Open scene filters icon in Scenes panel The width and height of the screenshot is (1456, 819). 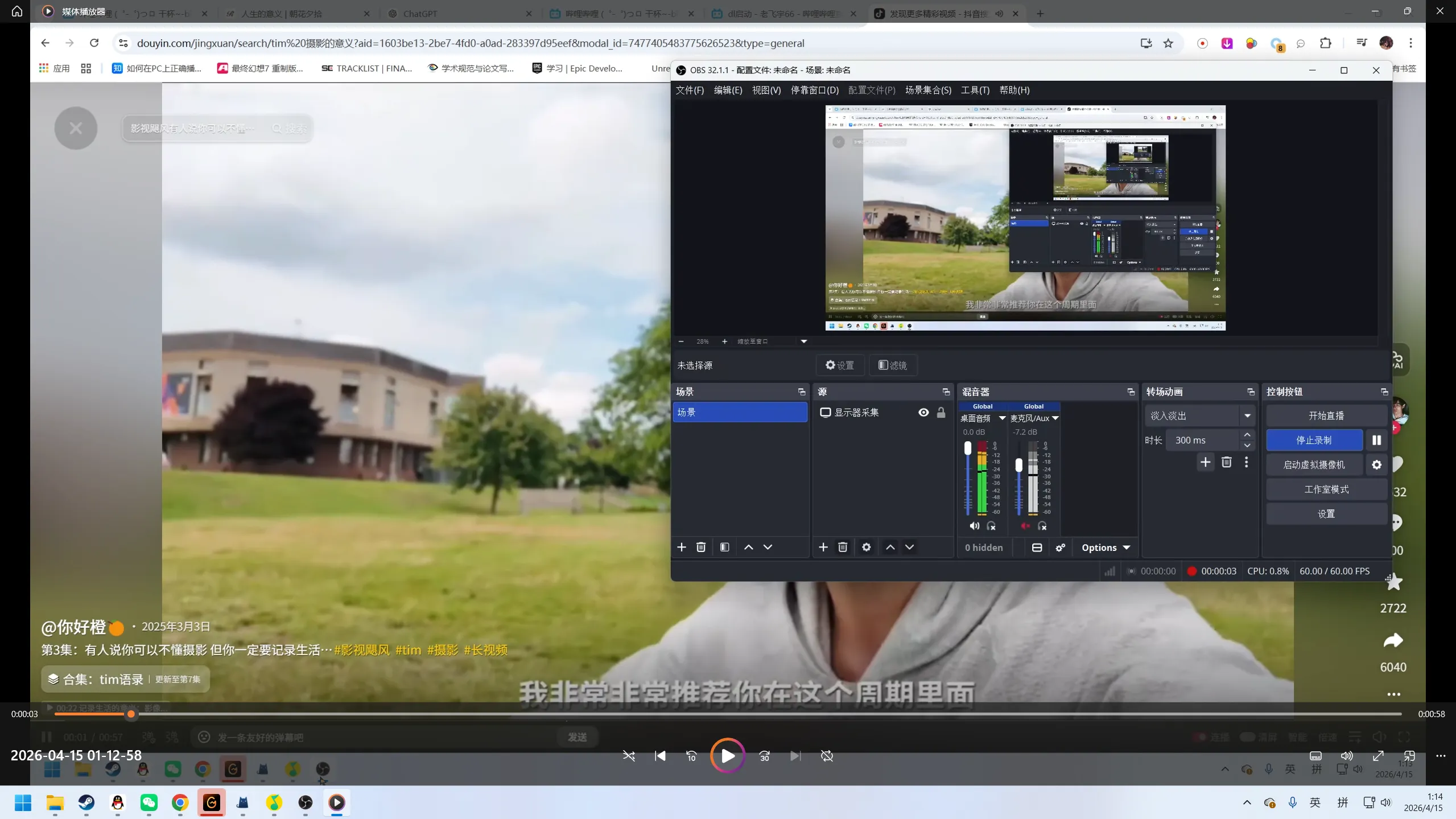724,547
